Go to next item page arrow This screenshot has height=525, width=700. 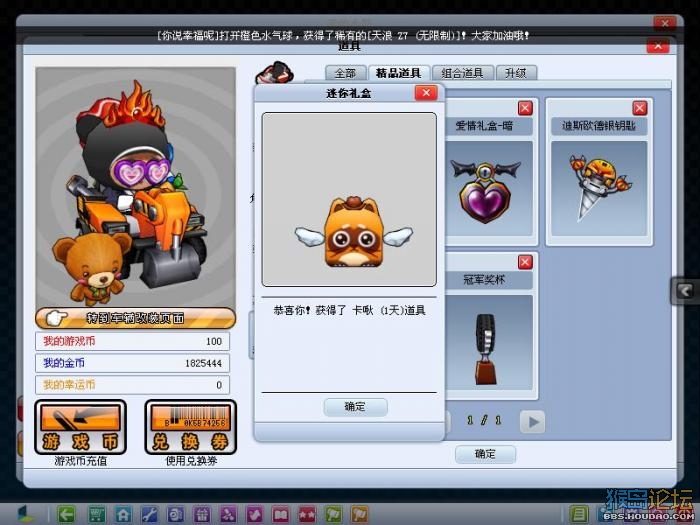click(533, 421)
